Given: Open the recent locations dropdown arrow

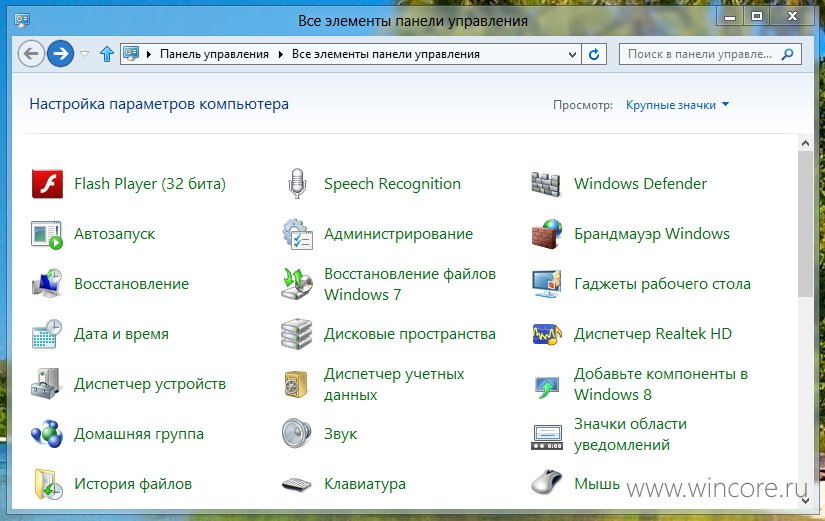Looking at the screenshot, I should tap(84, 54).
